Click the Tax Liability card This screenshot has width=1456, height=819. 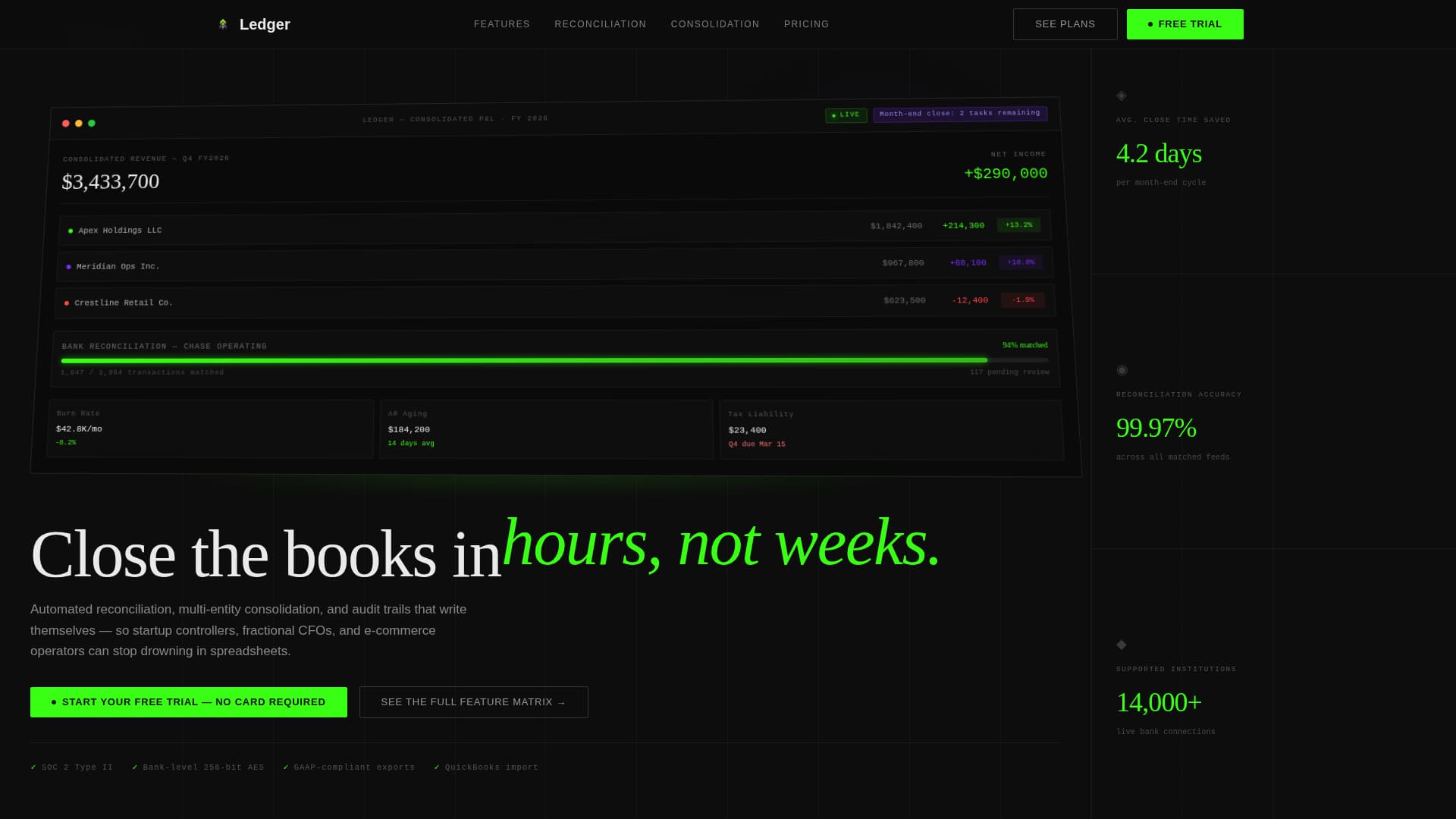point(892,431)
